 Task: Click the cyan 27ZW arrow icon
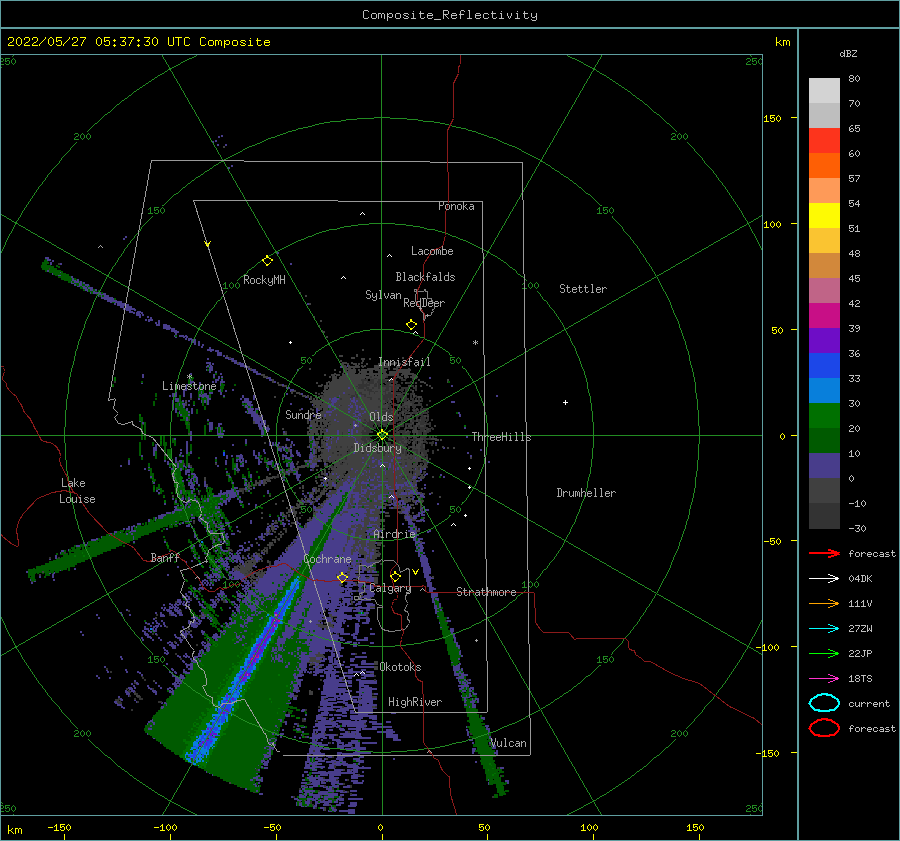click(x=824, y=629)
